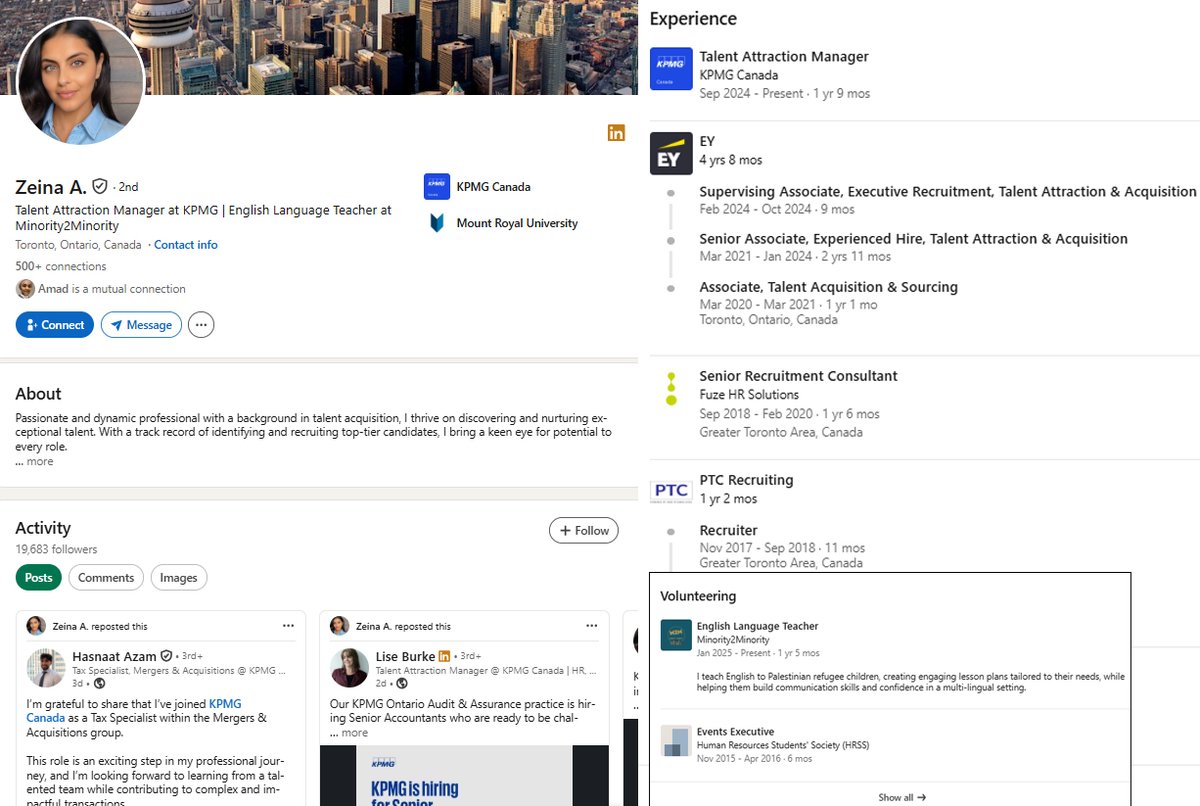Image resolution: width=1200 pixels, height=806 pixels.
Task: Open Talent Attraction Manager experience entry
Action: 784,57
